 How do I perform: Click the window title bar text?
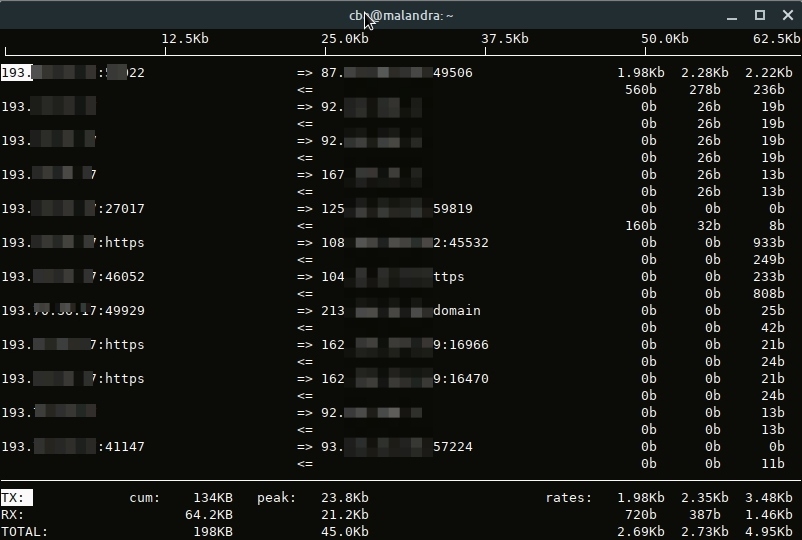point(401,15)
